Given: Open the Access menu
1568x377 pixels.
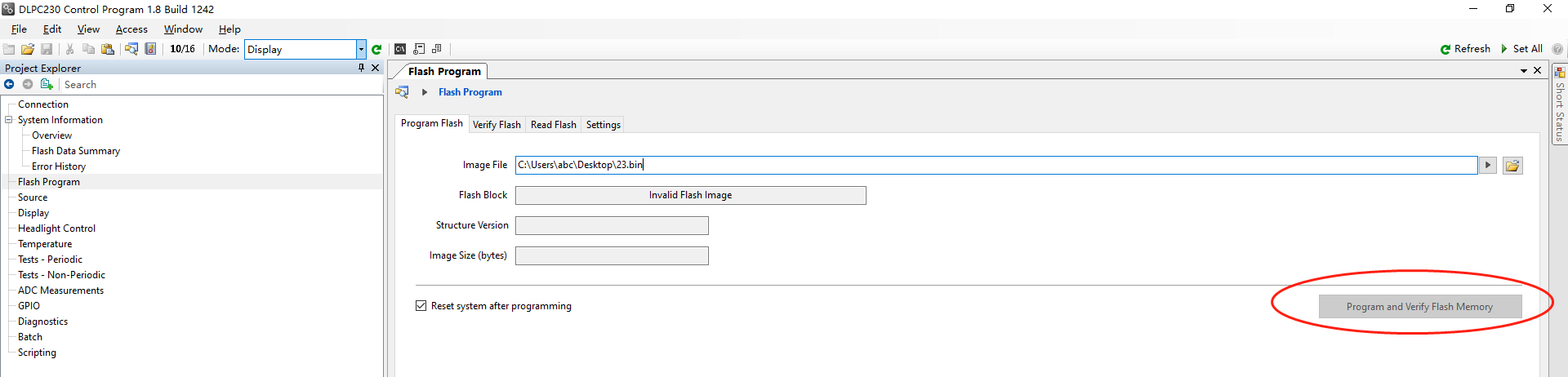Looking at the screenshot, I should pyautogui.click(x=131, y=29).
